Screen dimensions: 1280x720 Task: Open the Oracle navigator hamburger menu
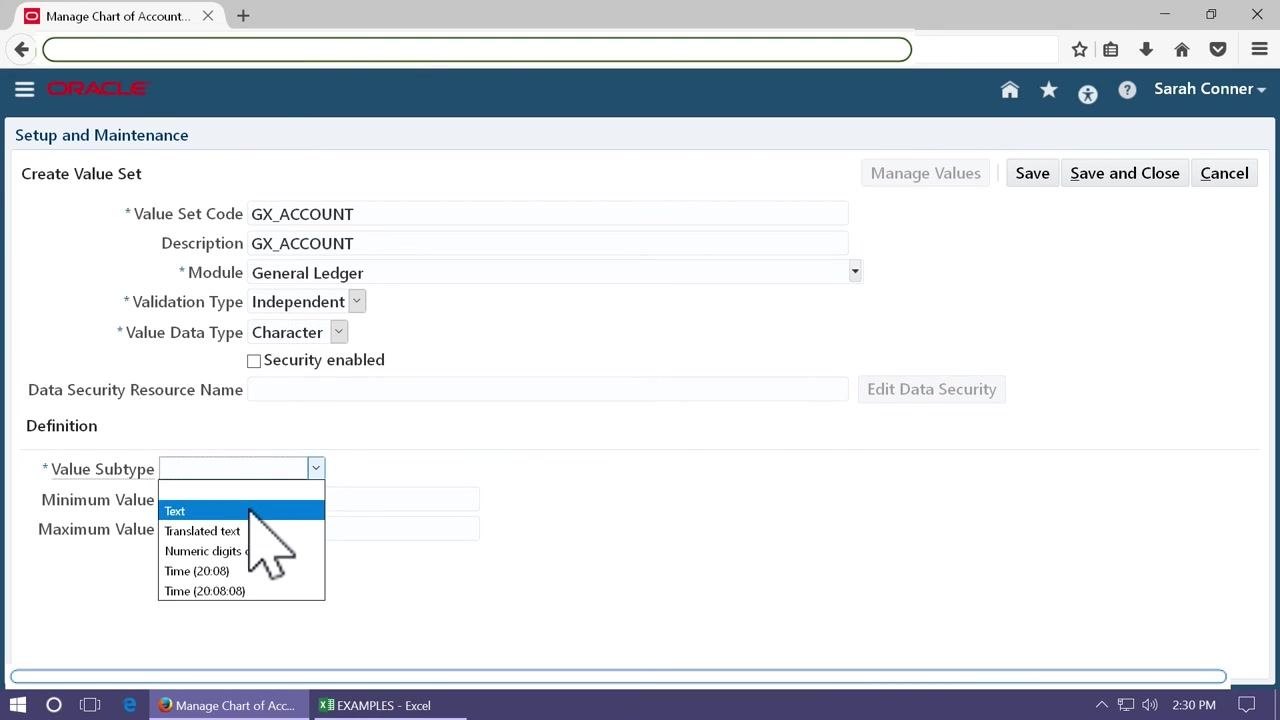point(25,89)
